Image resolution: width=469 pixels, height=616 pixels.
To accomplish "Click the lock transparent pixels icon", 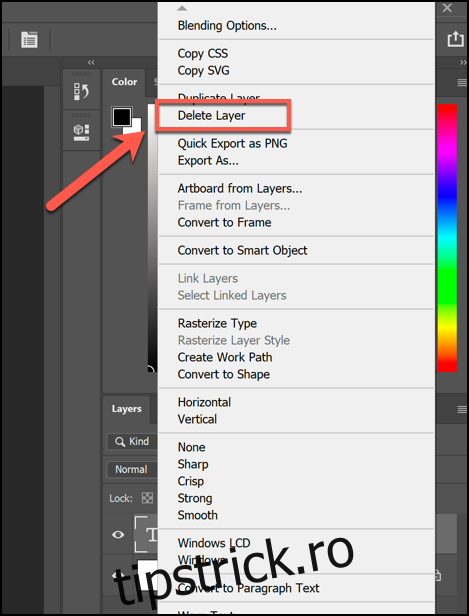I will click(x=147, y=498).
